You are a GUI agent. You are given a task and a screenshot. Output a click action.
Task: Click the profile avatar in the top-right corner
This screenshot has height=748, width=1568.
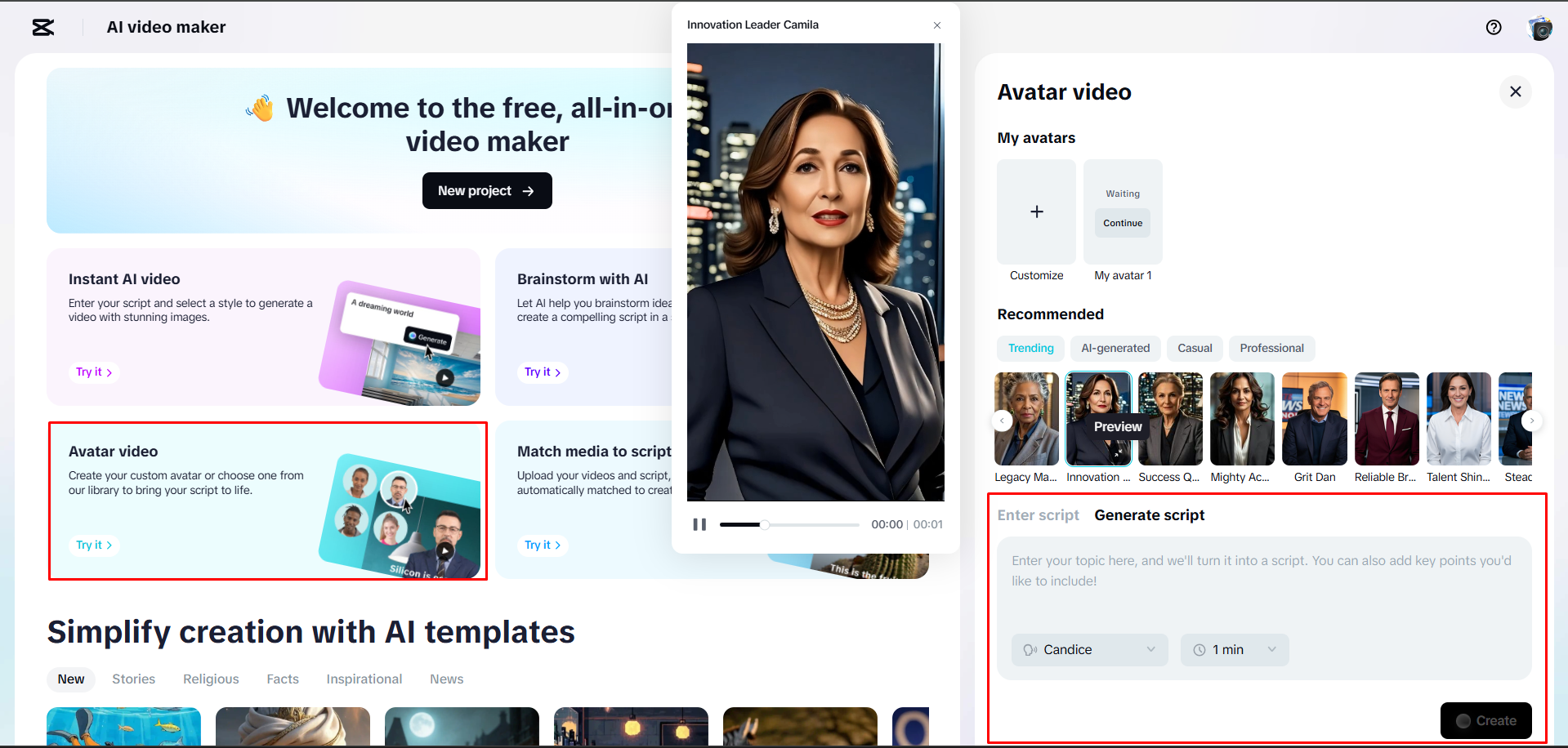pyautogui.click(x=1539, y=27)
